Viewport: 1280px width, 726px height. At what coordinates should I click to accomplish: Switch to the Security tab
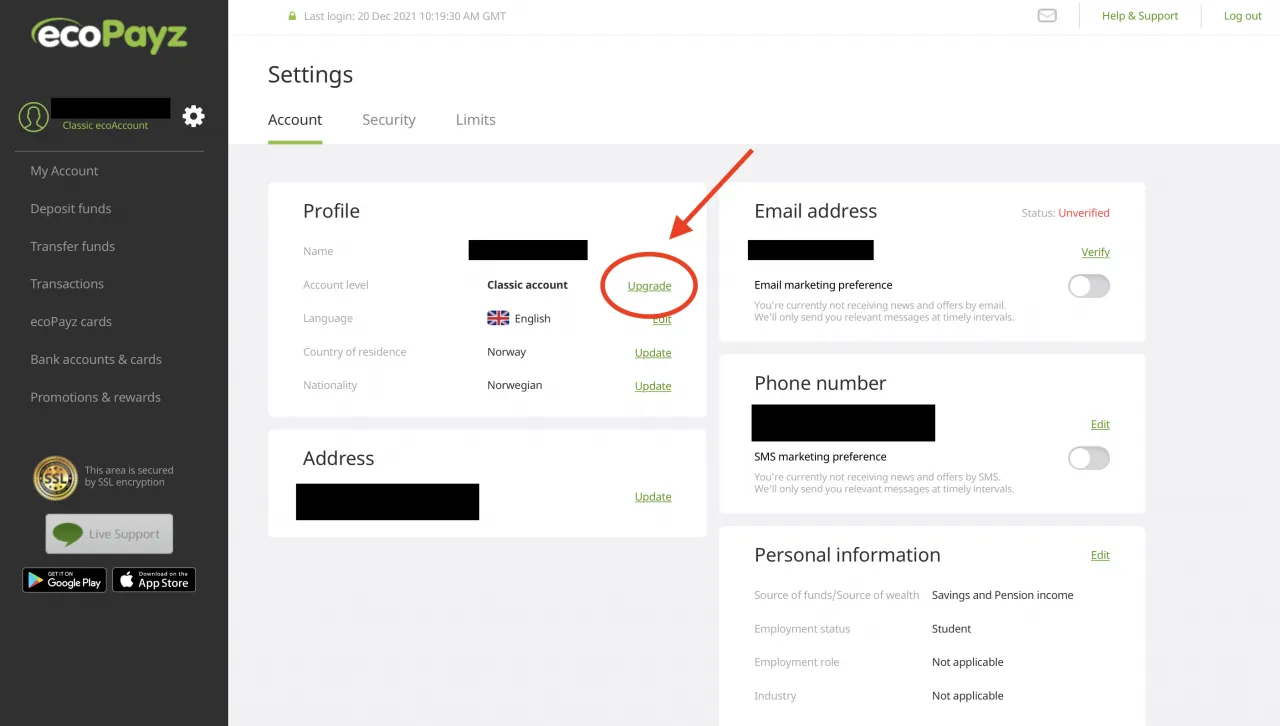(x=388, y=120)
